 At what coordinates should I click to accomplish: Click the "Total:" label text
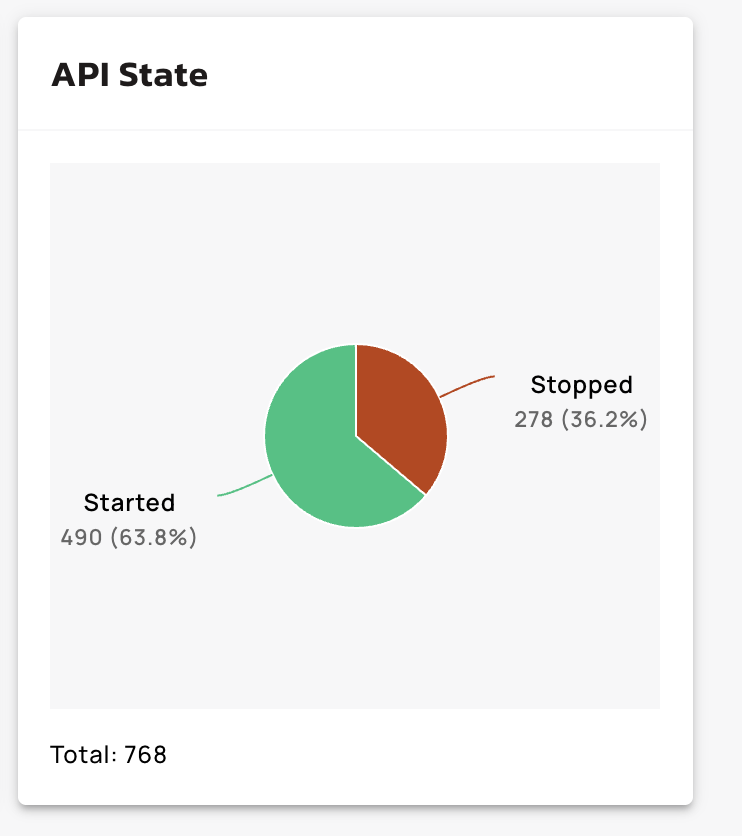[83, 754]
